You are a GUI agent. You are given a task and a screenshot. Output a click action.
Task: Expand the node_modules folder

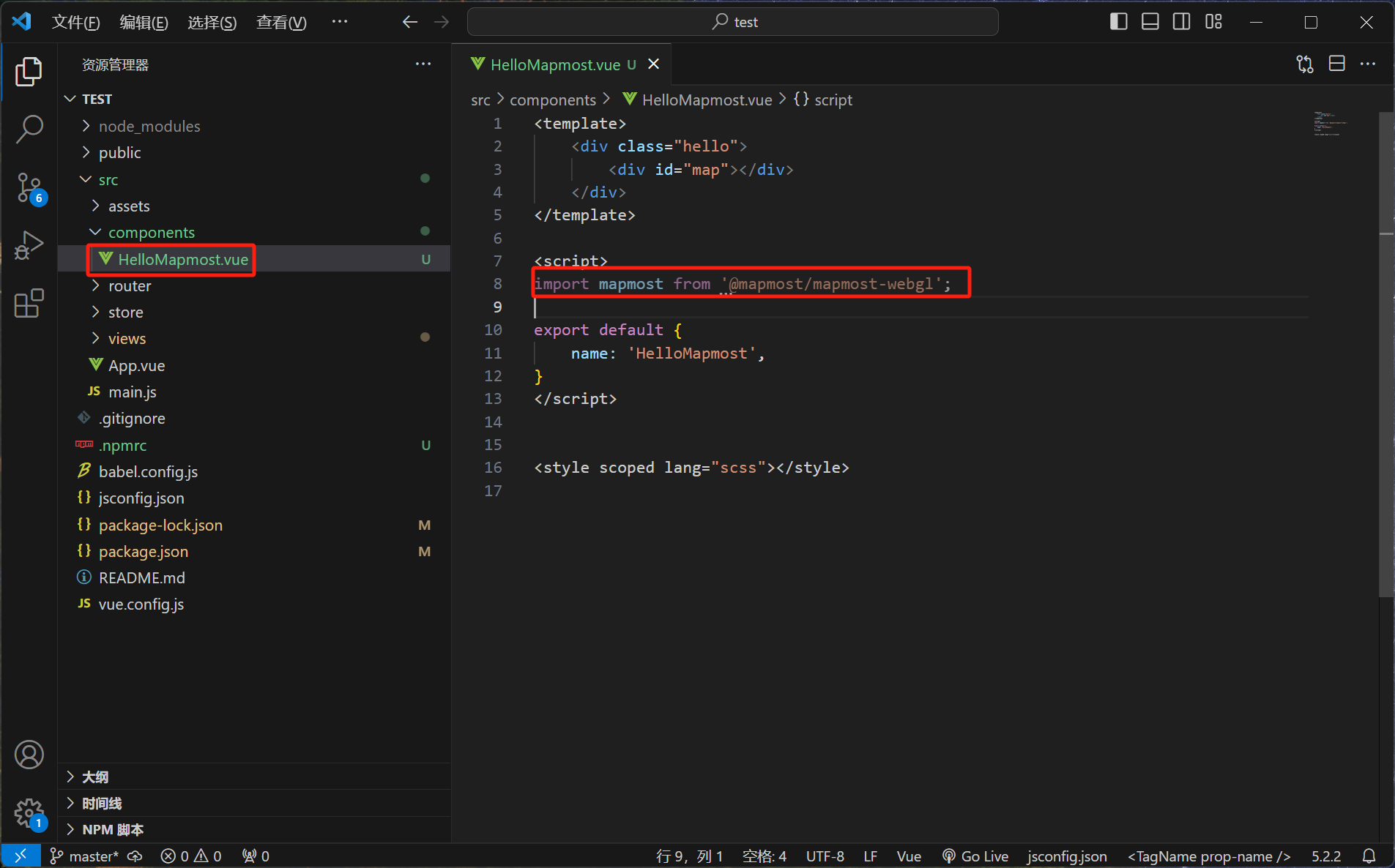point(254,126)
